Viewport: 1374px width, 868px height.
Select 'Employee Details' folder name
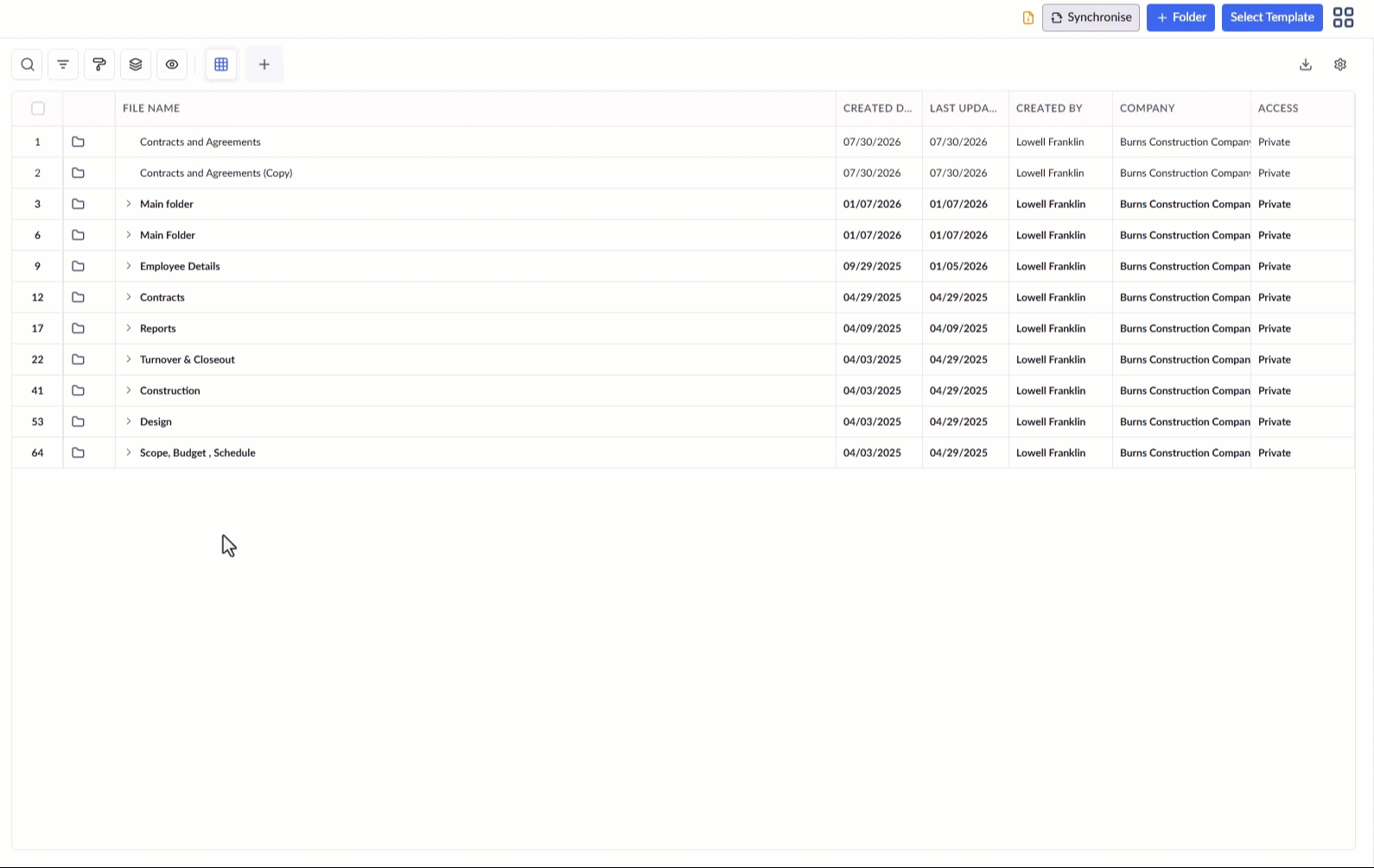click(180, 266)
